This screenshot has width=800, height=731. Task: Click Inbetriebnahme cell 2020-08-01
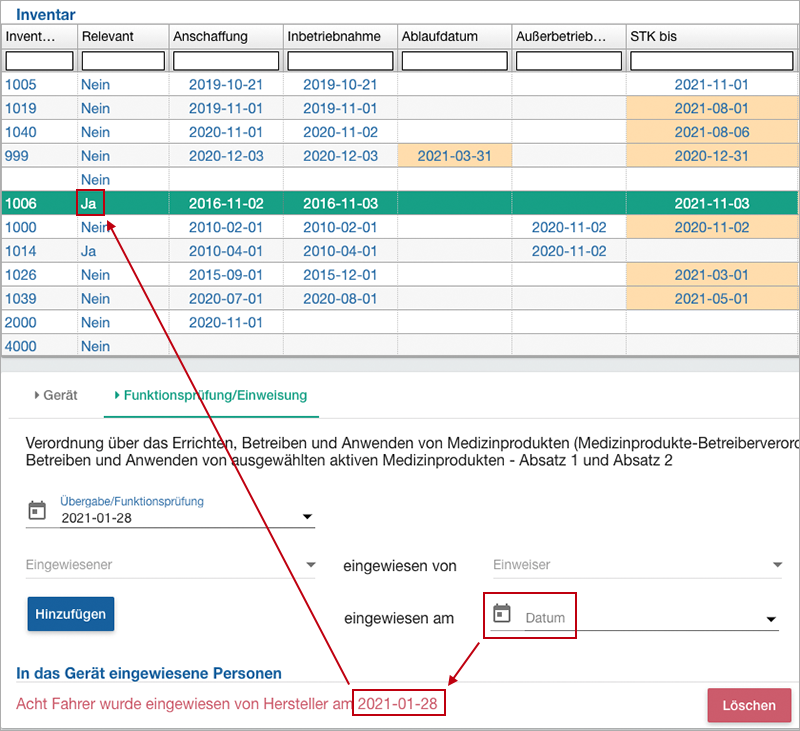(340, 298)
